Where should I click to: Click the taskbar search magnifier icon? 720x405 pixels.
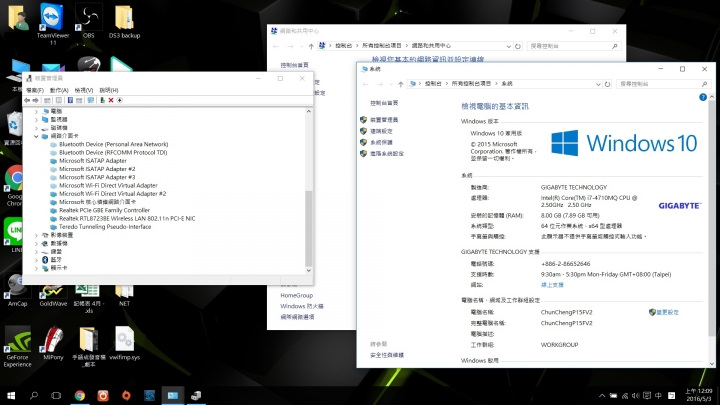[34, 395]
